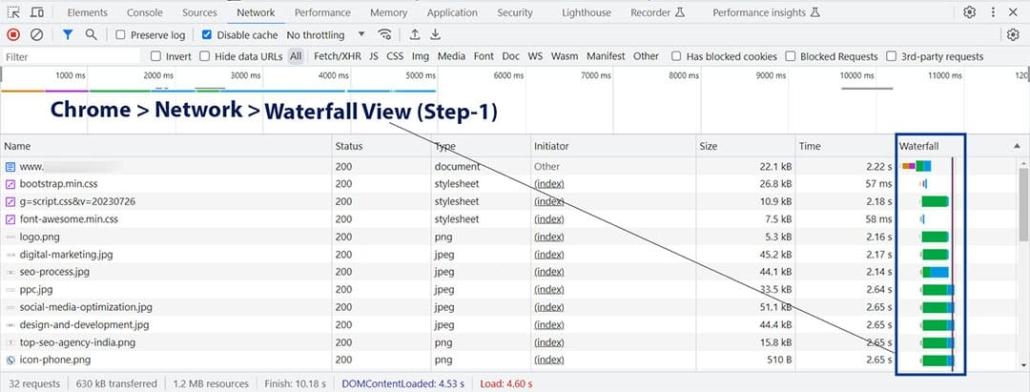Open the No throttling dropdown
The width and height of the screenshot is (1030, 392).
pos(326,35)
